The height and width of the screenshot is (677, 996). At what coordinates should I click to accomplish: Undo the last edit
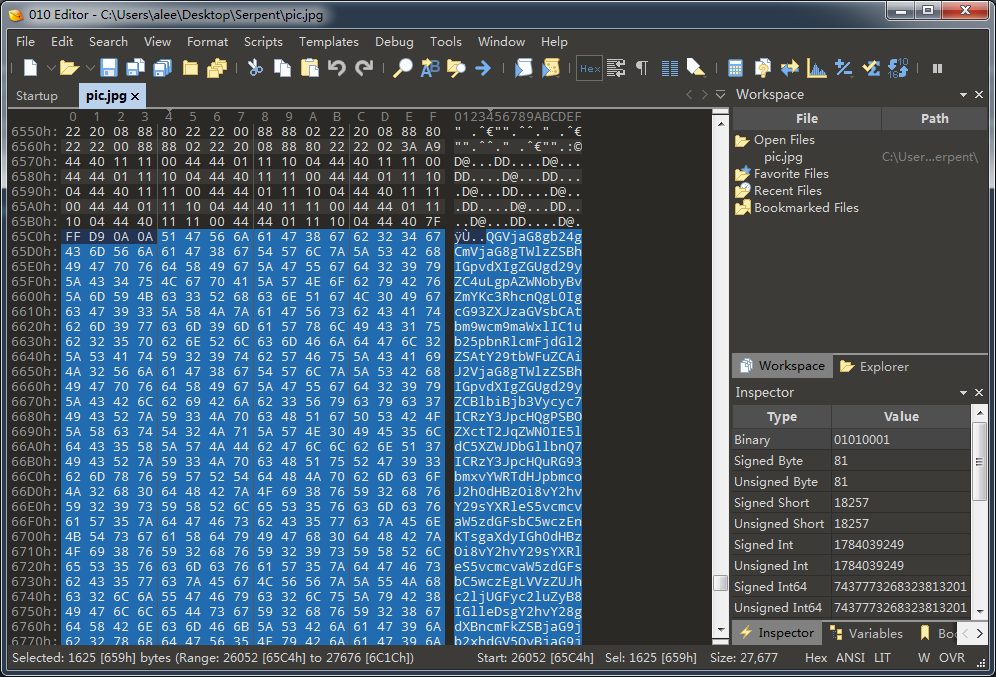(x=337, y=68)
